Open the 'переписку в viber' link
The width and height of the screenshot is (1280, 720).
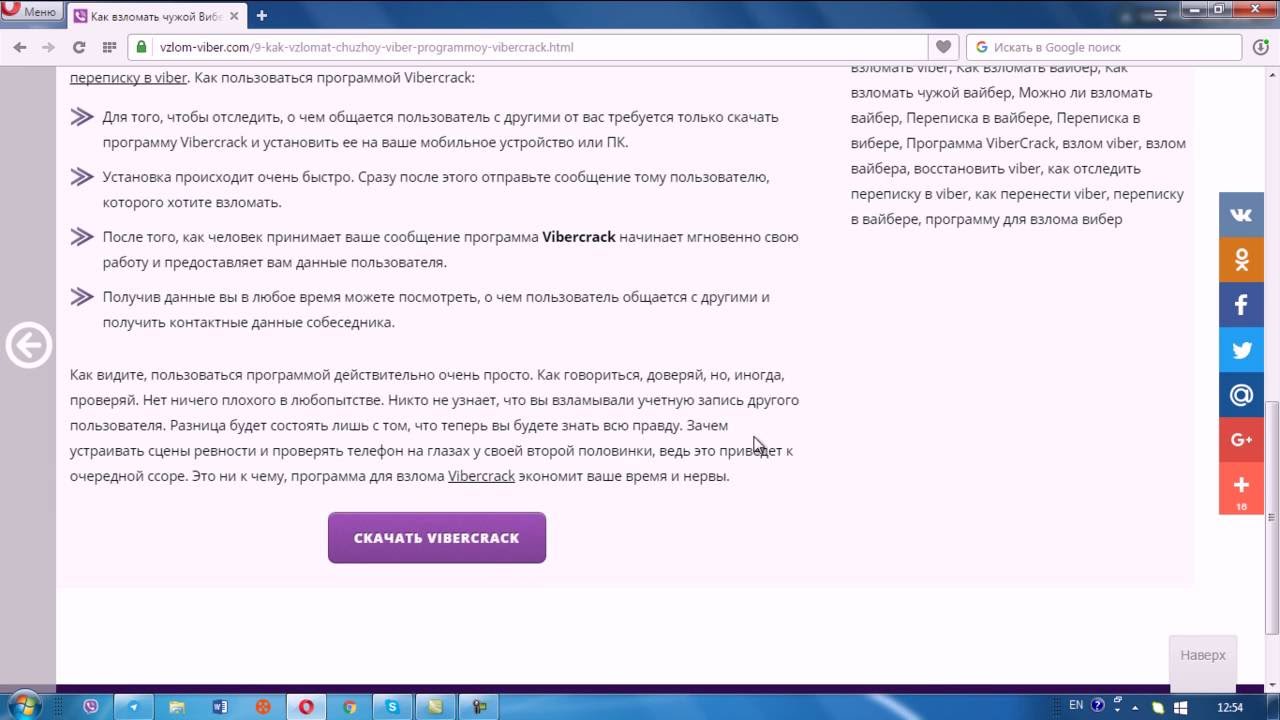[x=128, y=77]
